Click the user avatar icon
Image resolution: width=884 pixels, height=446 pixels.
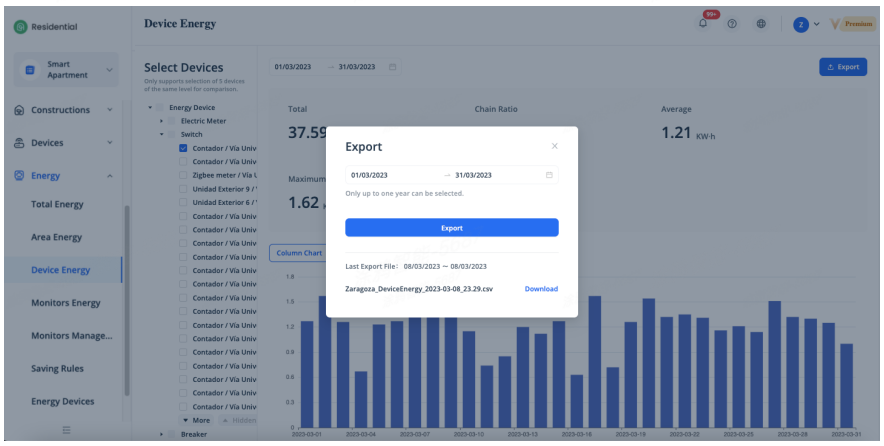800,24
